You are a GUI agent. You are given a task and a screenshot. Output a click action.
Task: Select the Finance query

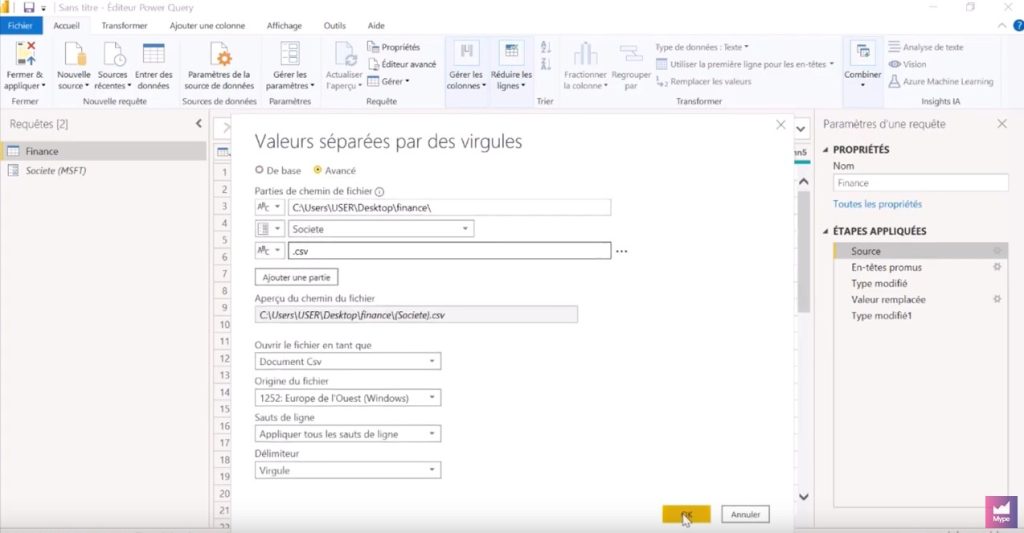(104, 151)
